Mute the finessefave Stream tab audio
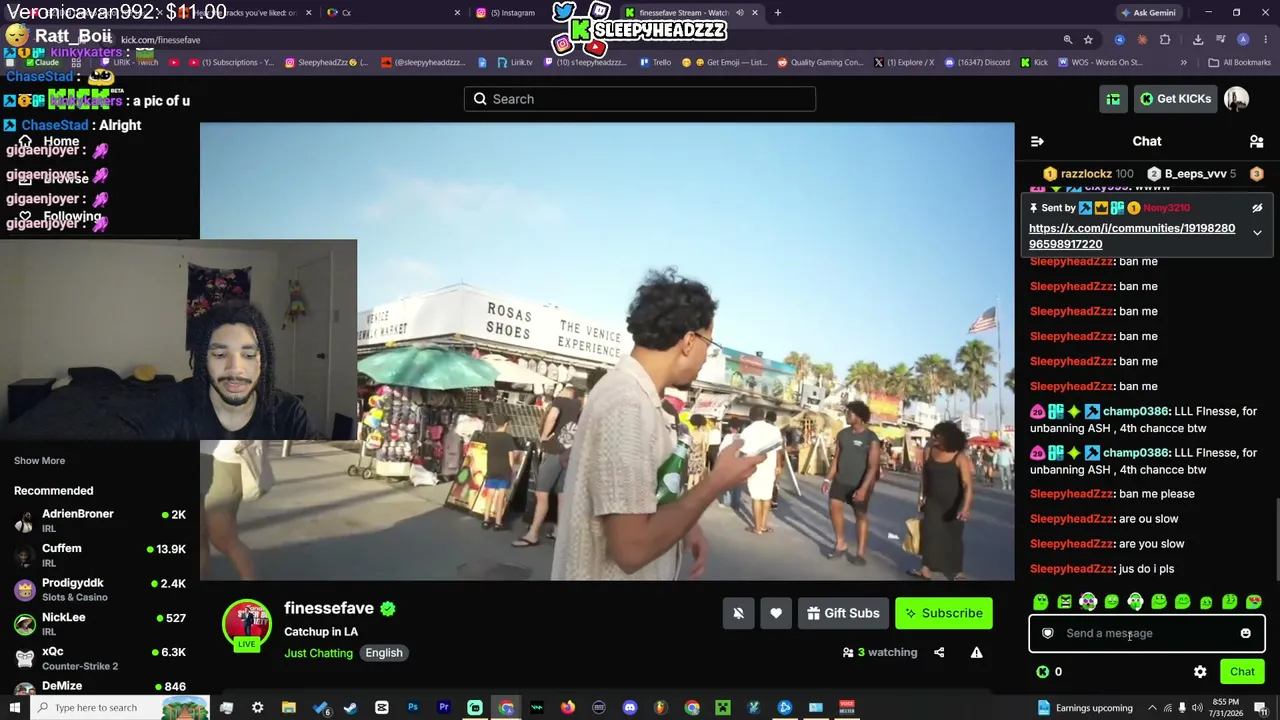This screenshot has height=720, width=1280. pos(740,13)
